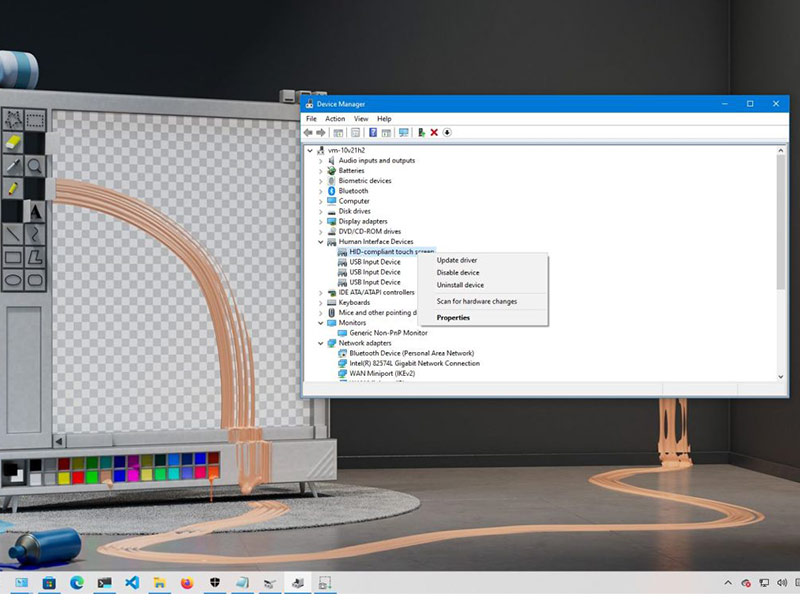Open File Explorer from the taskbar
Image resolution: width=800 pixels, height=600 pixels.
[159, 582]
